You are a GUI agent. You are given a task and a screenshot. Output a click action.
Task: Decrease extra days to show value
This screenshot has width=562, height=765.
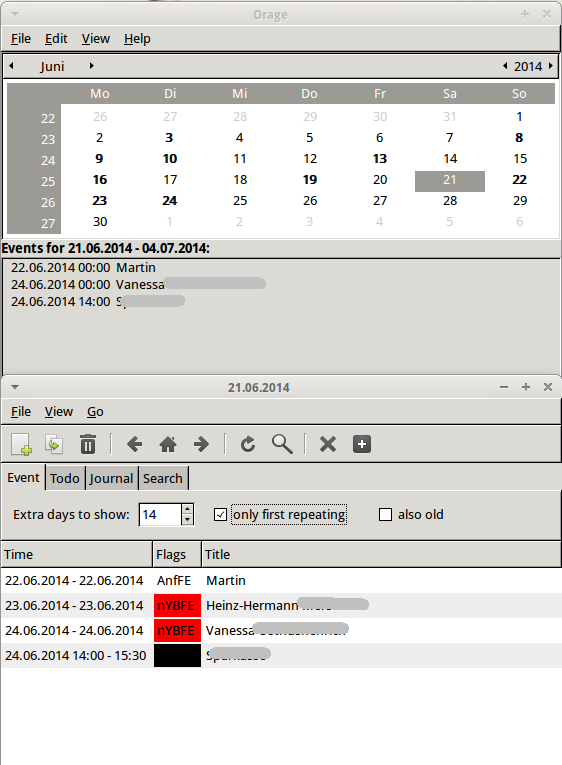click(x=187, y=520)
